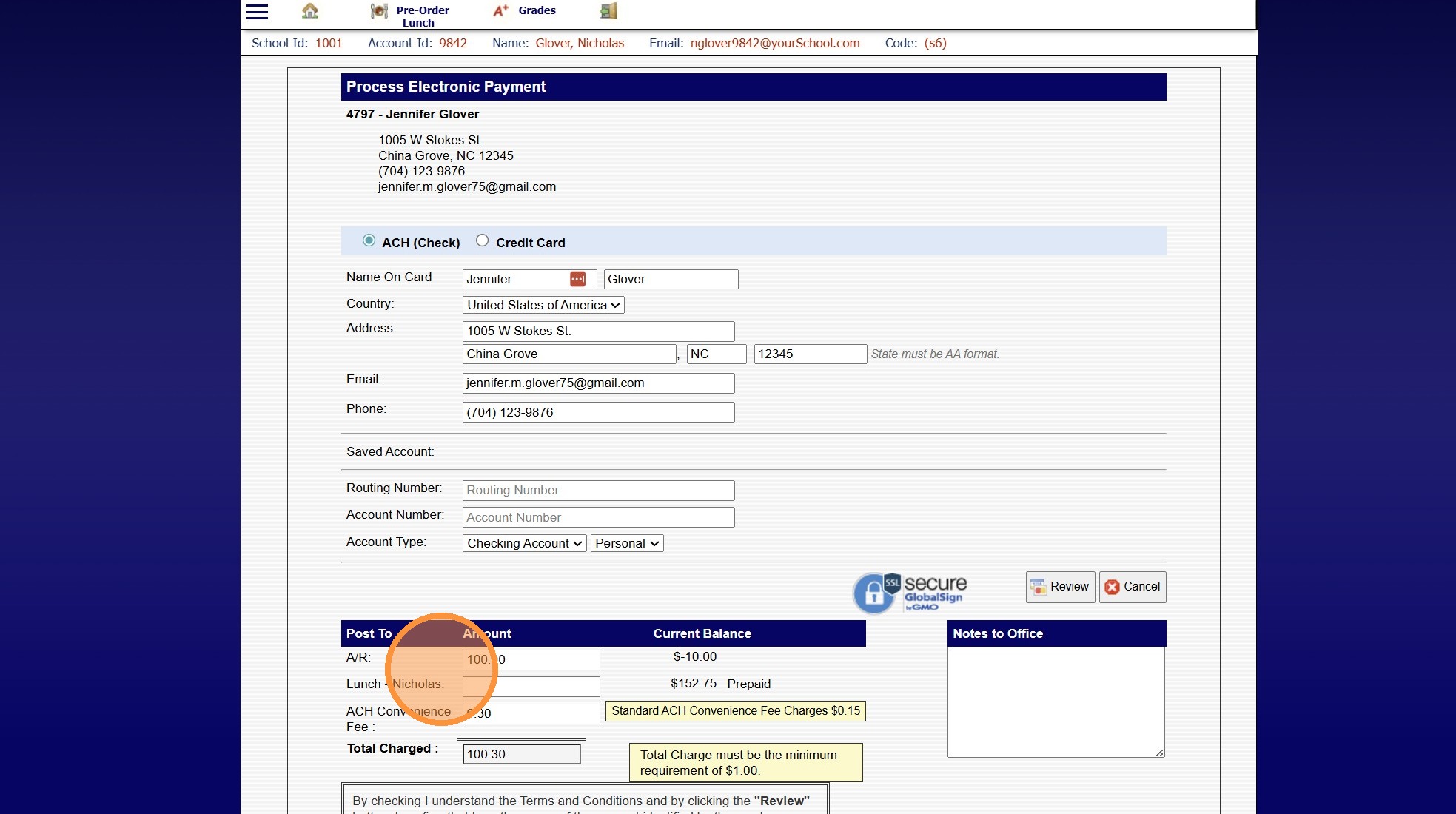Go to the home page icon
Image resolution: width=1456 pixels, height=814 pixels.
pyautogui.click(x=310, y=11)
